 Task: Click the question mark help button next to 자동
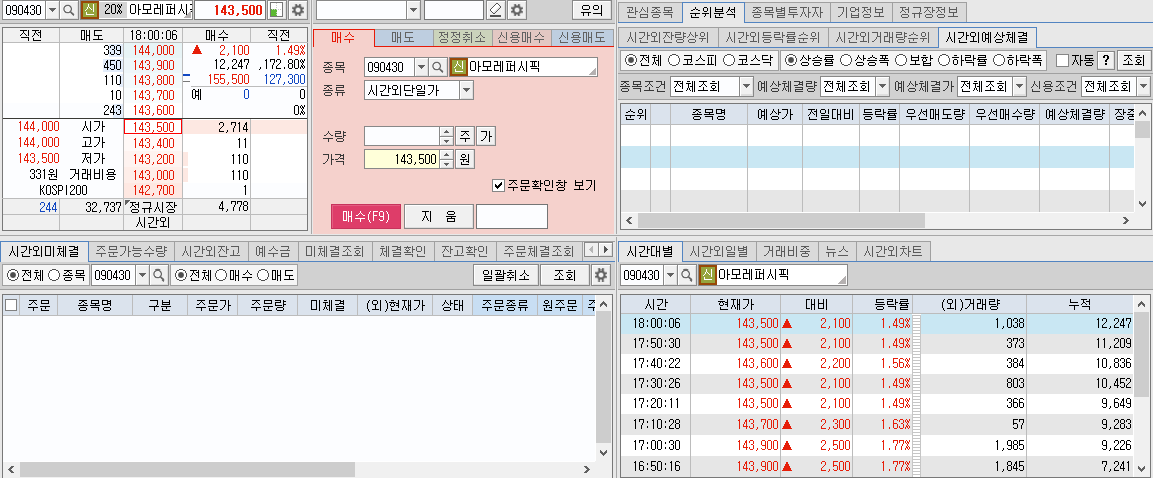click(1105, 60)
